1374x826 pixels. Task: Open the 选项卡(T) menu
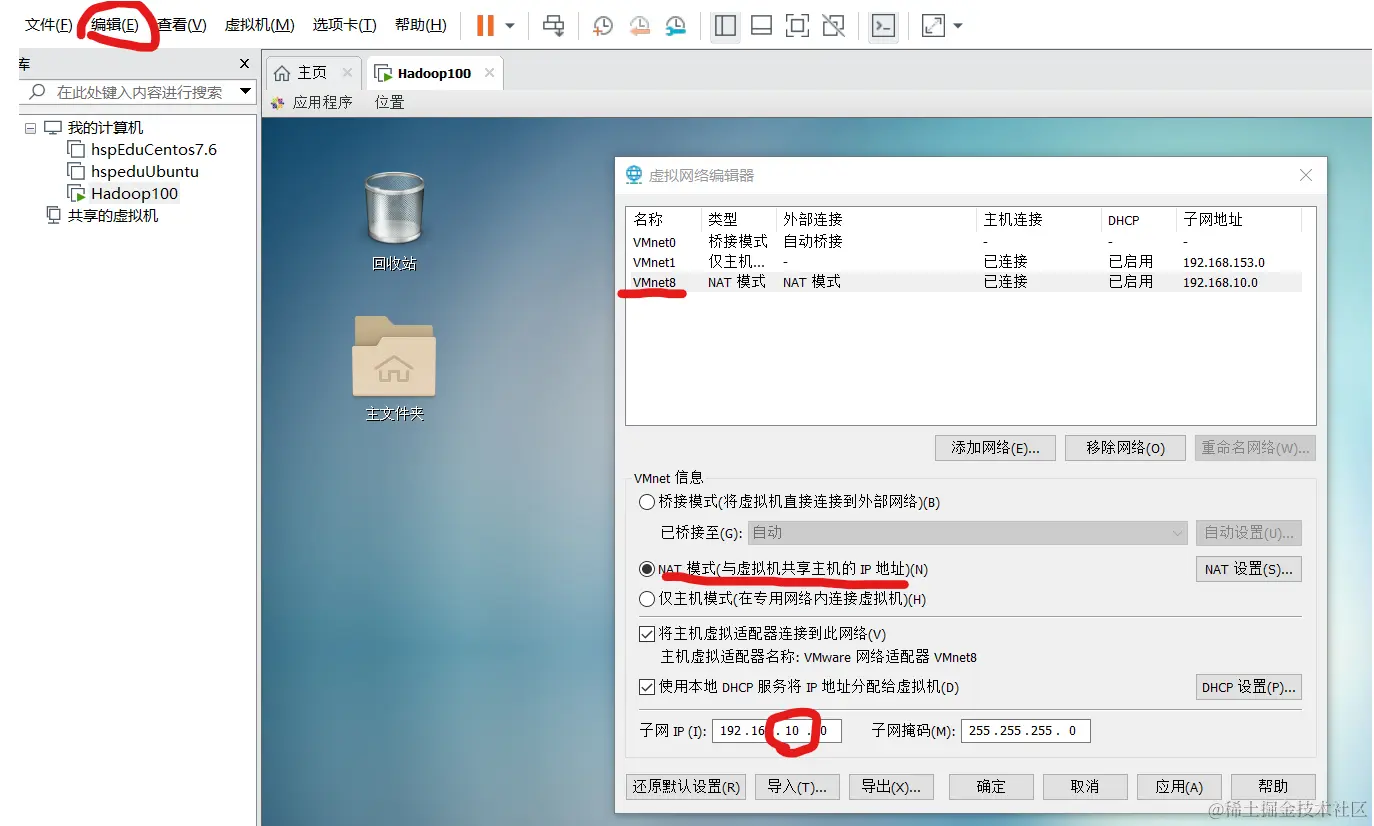click(x=345, y=25)
